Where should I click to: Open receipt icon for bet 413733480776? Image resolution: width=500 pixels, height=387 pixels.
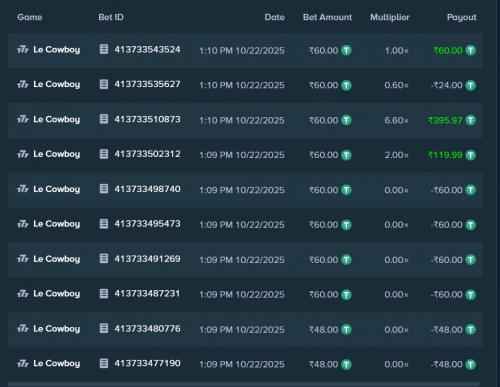pyautogui.click(x=104, y=328)
